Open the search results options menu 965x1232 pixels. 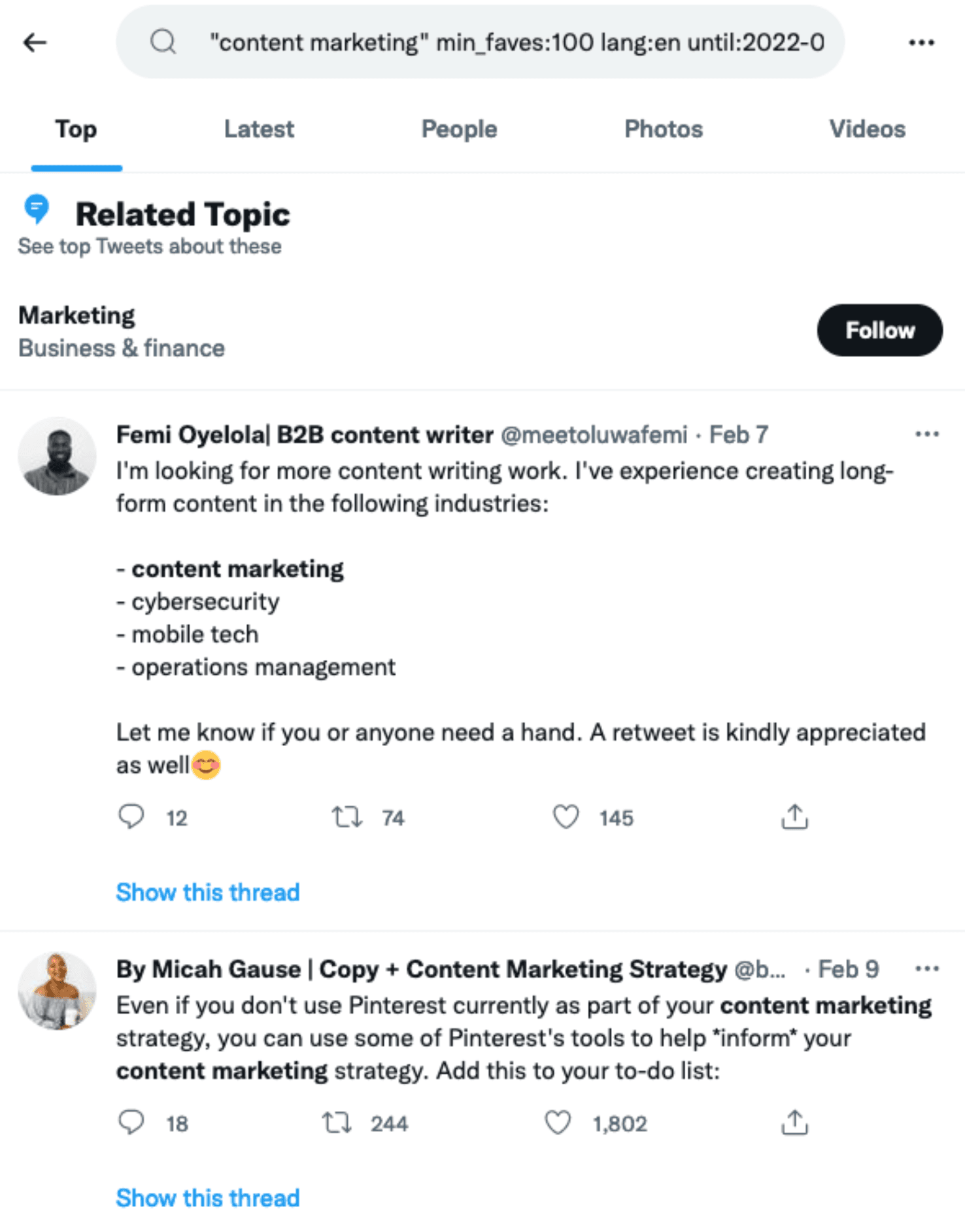click(x=922, y=42)
